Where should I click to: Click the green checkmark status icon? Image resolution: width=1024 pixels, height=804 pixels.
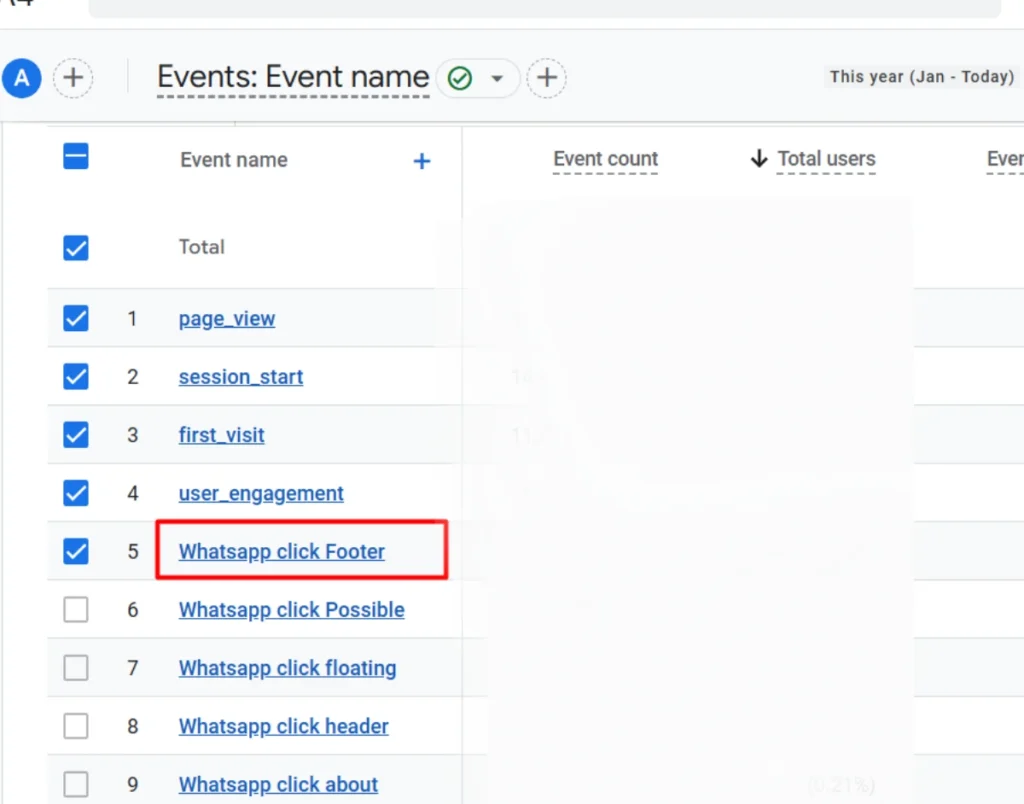tap(460, 78)
